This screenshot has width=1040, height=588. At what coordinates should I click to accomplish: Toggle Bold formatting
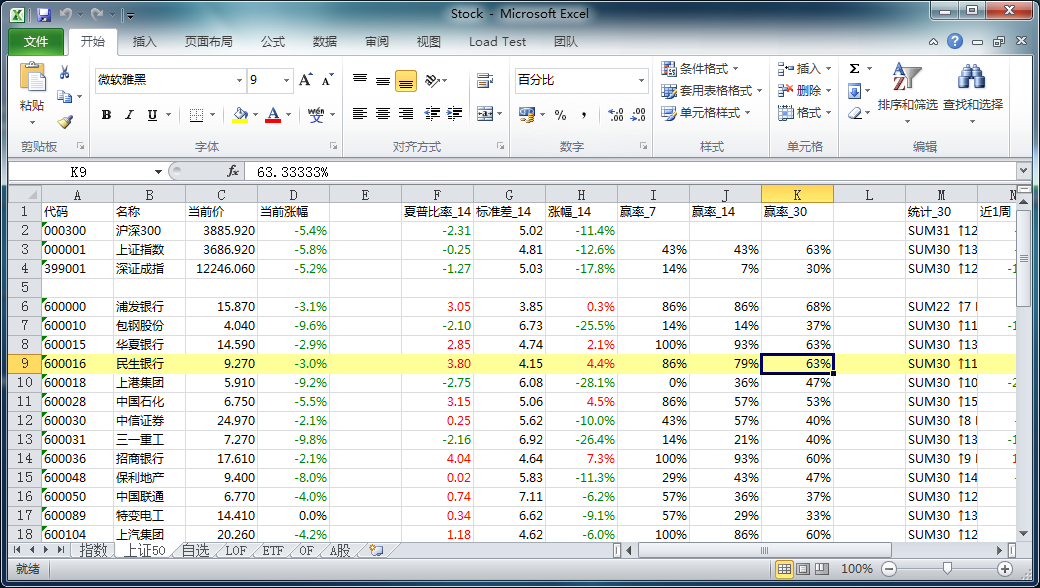tap(106, 115)
